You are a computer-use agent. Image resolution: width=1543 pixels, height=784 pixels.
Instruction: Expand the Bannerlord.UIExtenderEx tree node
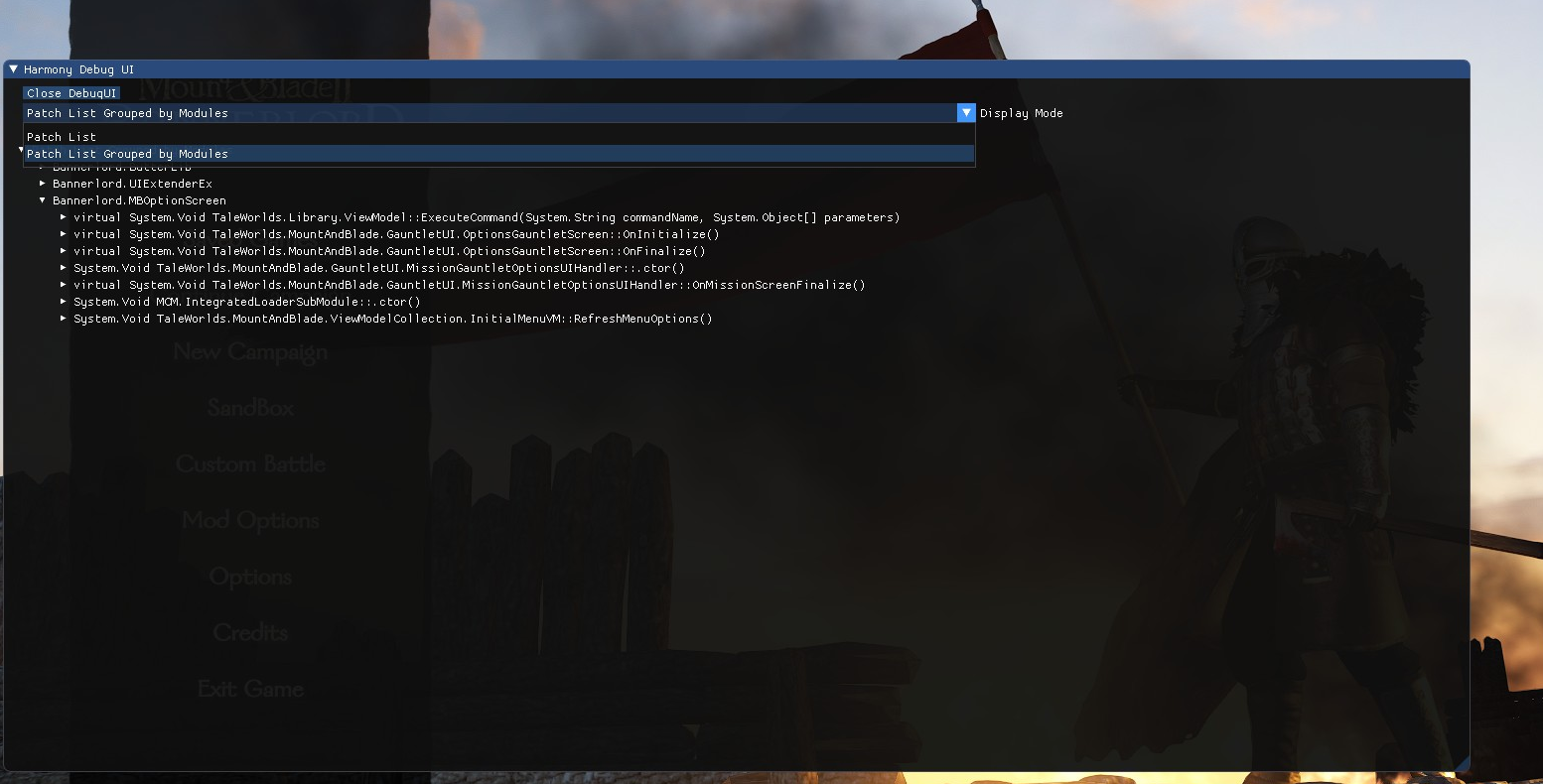tap(43, 184)
